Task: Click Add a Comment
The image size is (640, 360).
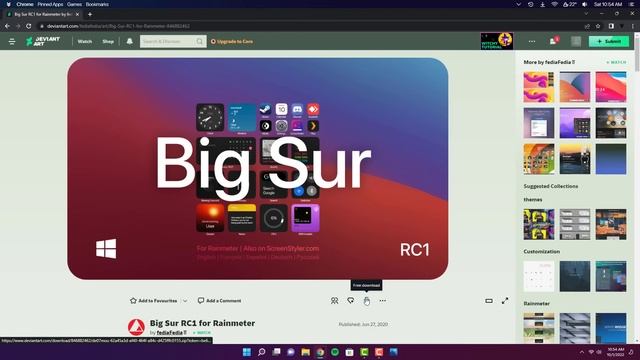Action: point(219,300)
